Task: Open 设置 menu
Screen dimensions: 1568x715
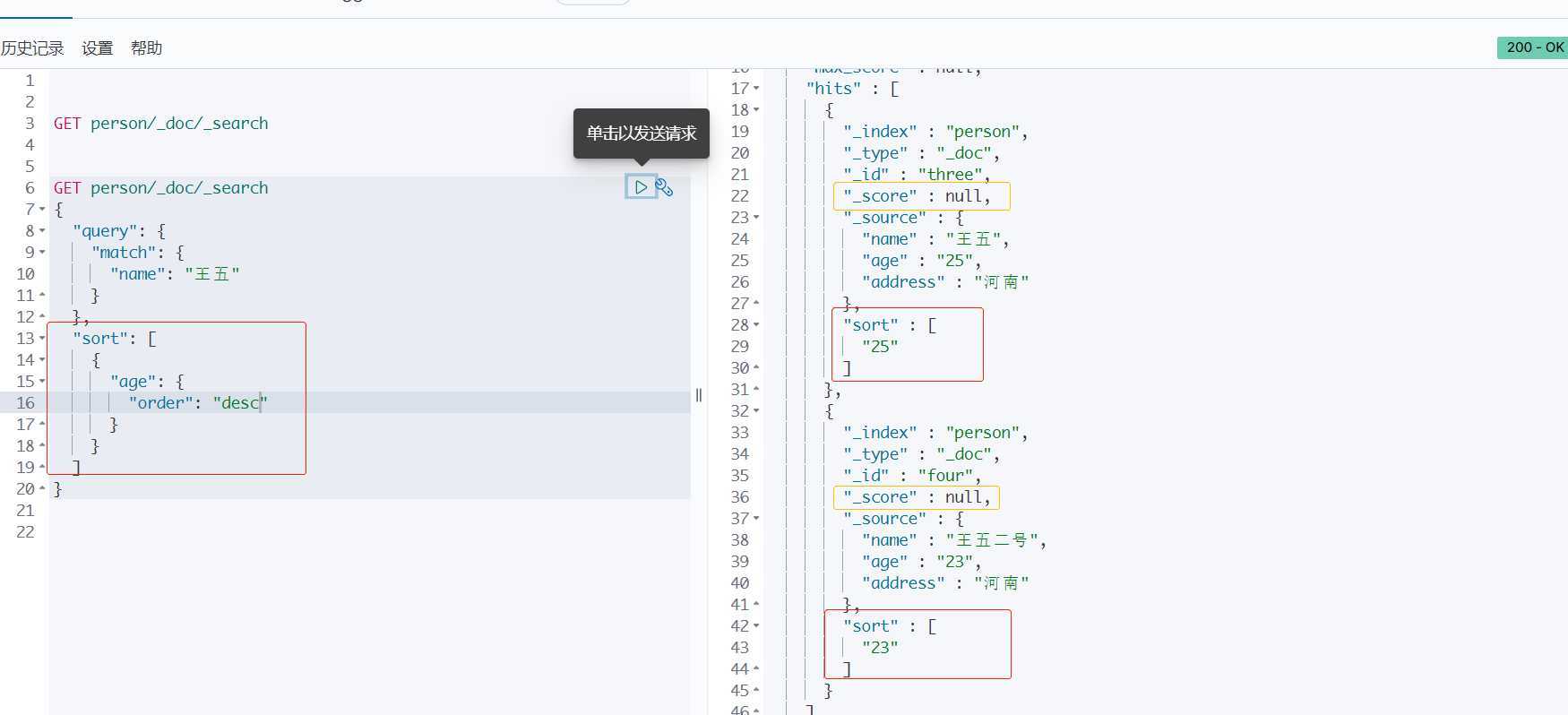Action: 98,48
